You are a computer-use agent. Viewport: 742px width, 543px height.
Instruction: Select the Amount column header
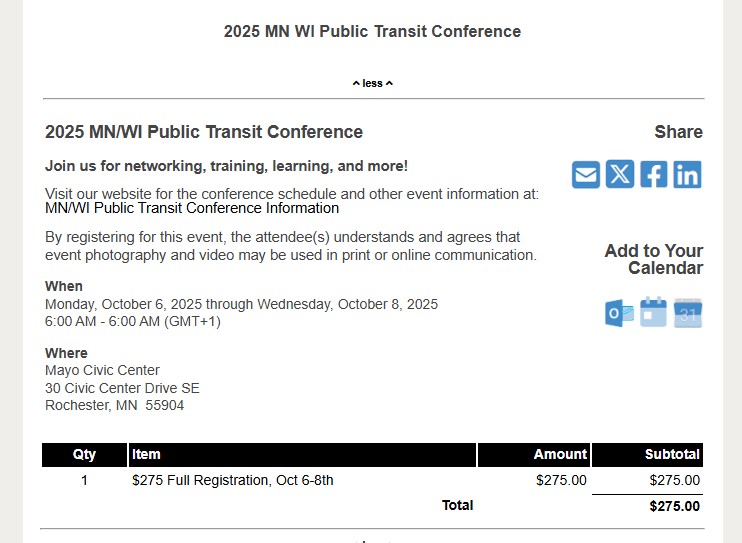tap(534, 454)
